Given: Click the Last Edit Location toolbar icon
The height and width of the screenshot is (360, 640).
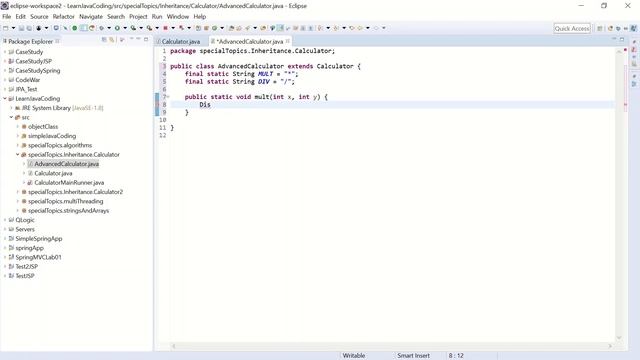Looking at the screenshot, I should [351, 28].
